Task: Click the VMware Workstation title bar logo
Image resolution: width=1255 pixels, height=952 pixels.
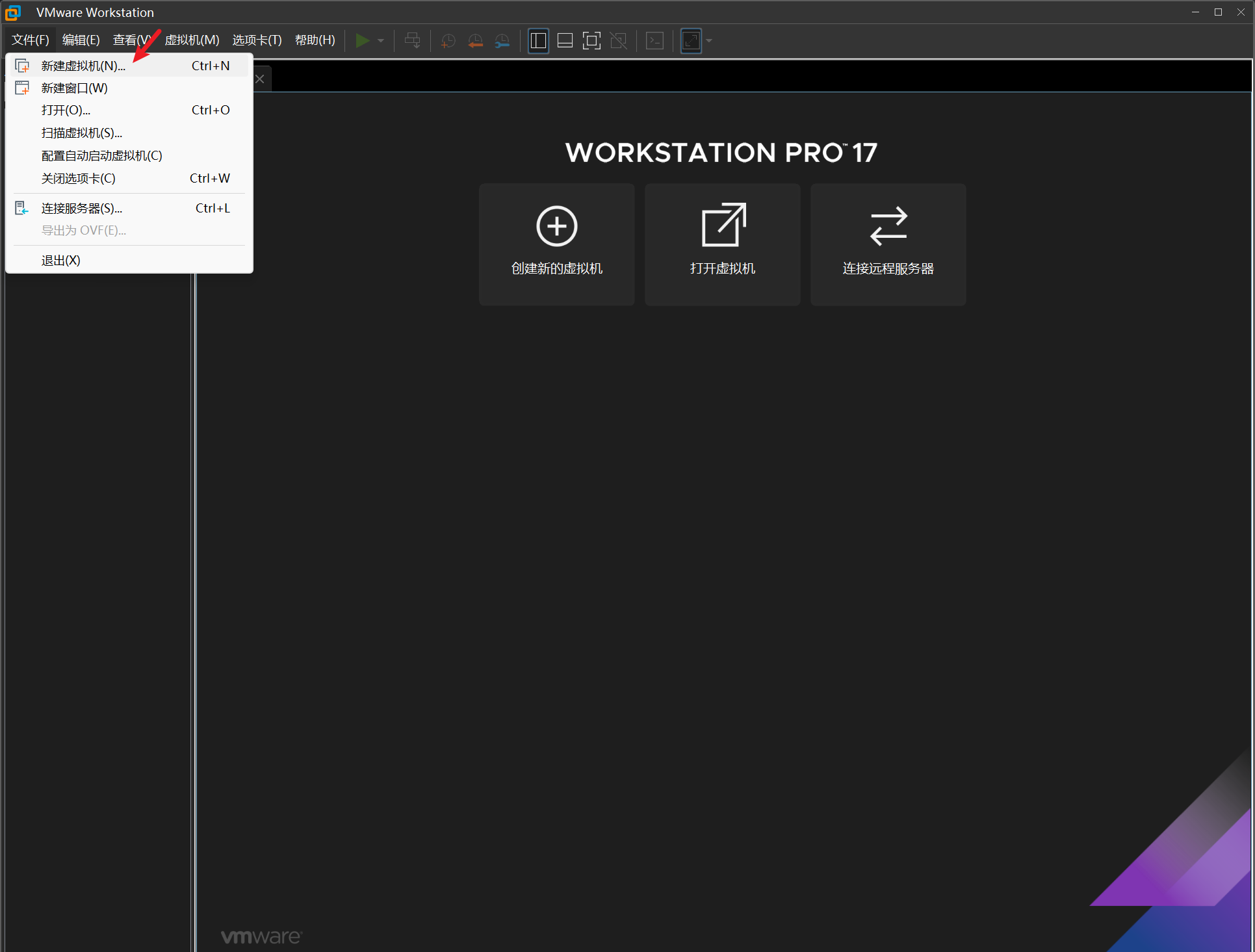Action: (x=13, y=12)
